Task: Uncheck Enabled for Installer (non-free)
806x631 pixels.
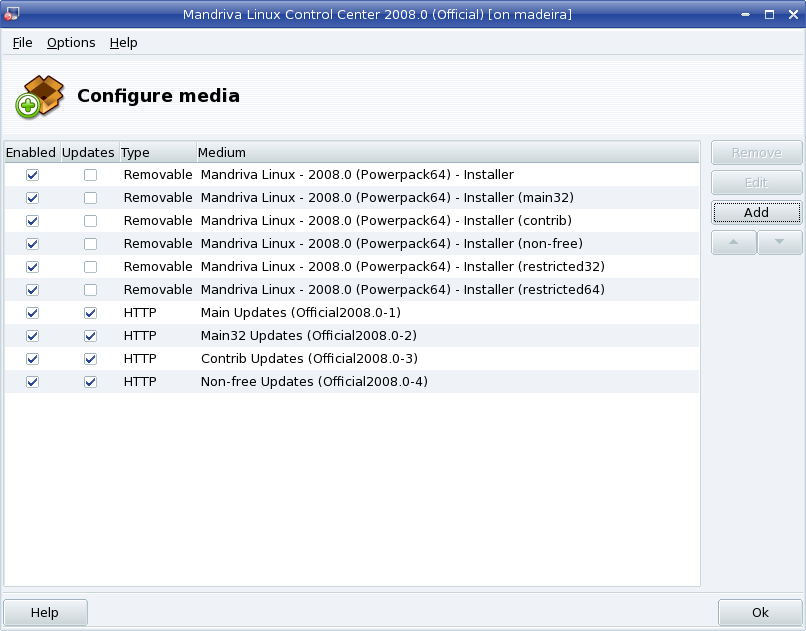Action: pyautogui.click(x=32, y=244)
